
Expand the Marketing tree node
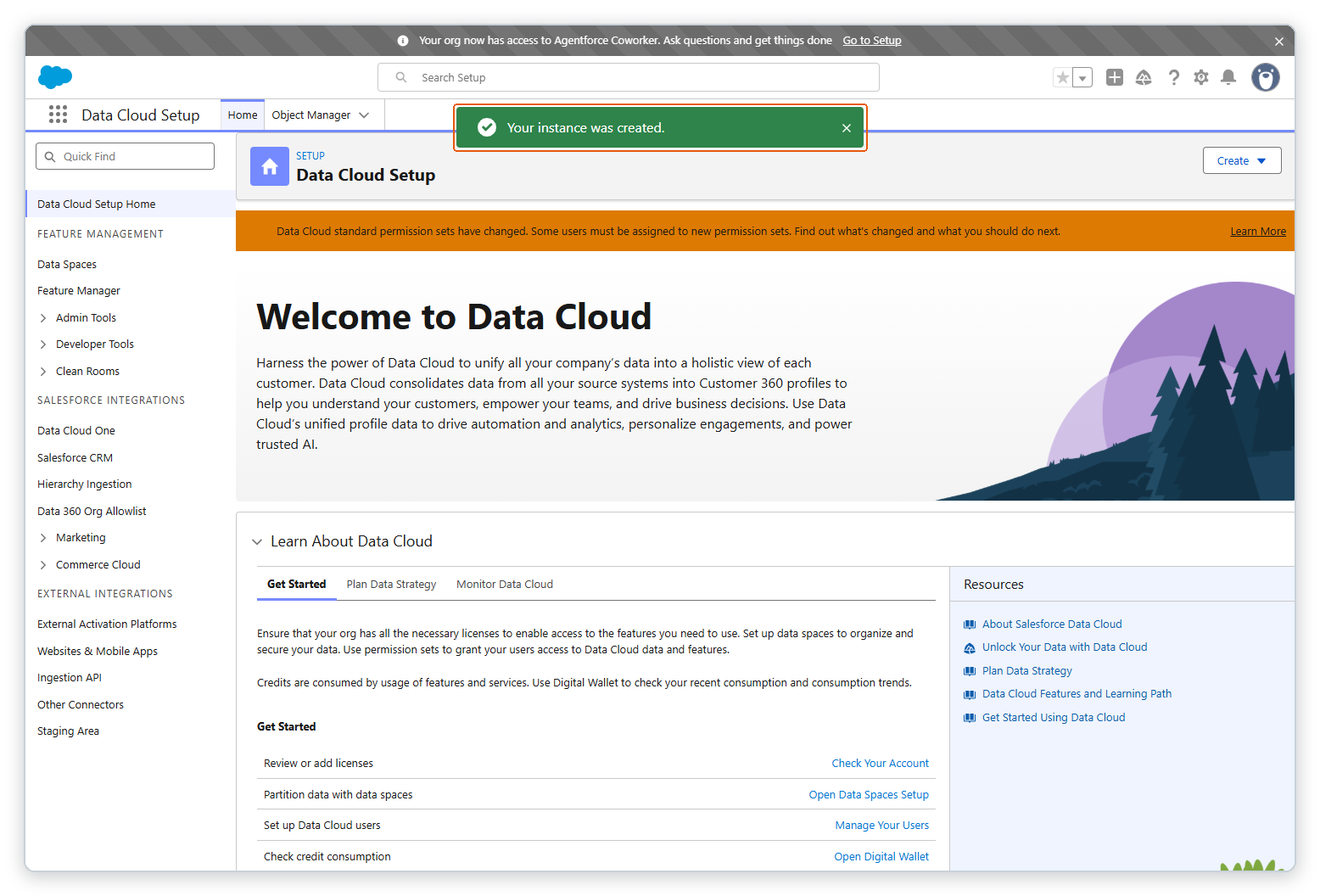tap(43, 537)
